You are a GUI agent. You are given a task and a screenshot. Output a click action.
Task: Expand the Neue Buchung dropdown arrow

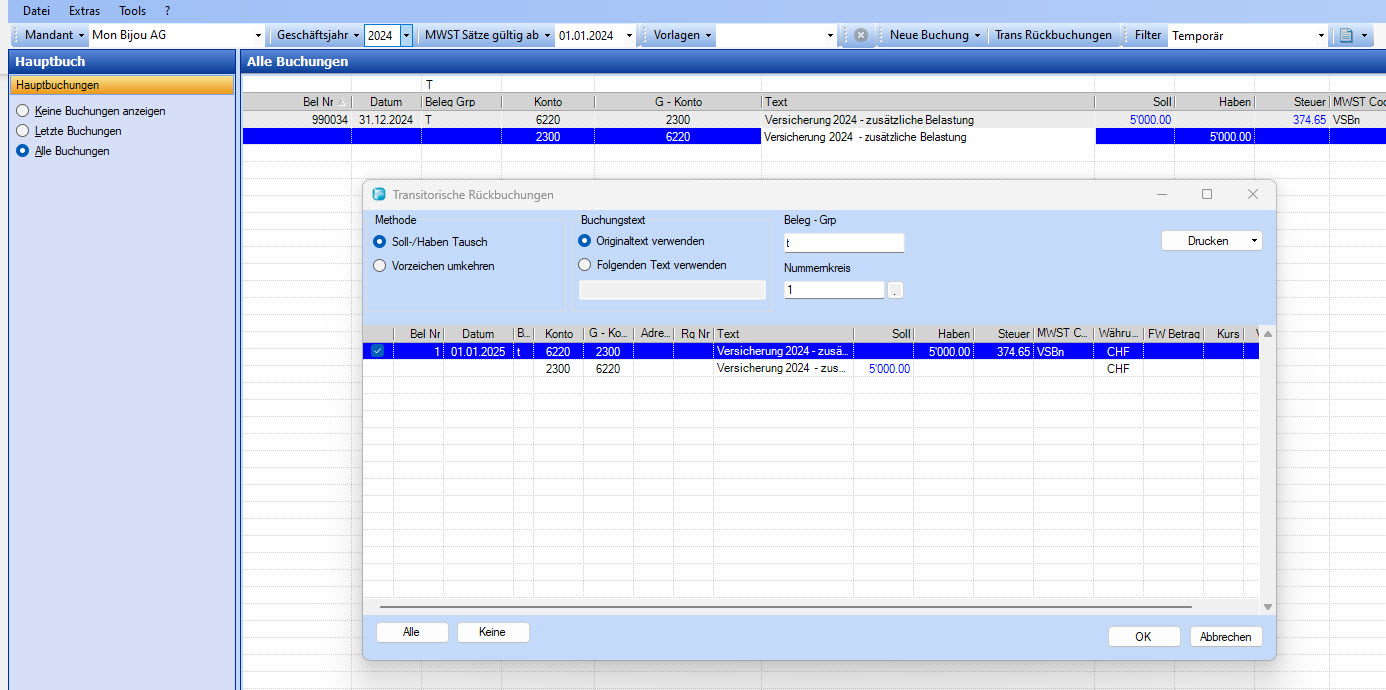click(x=977, y=35)
